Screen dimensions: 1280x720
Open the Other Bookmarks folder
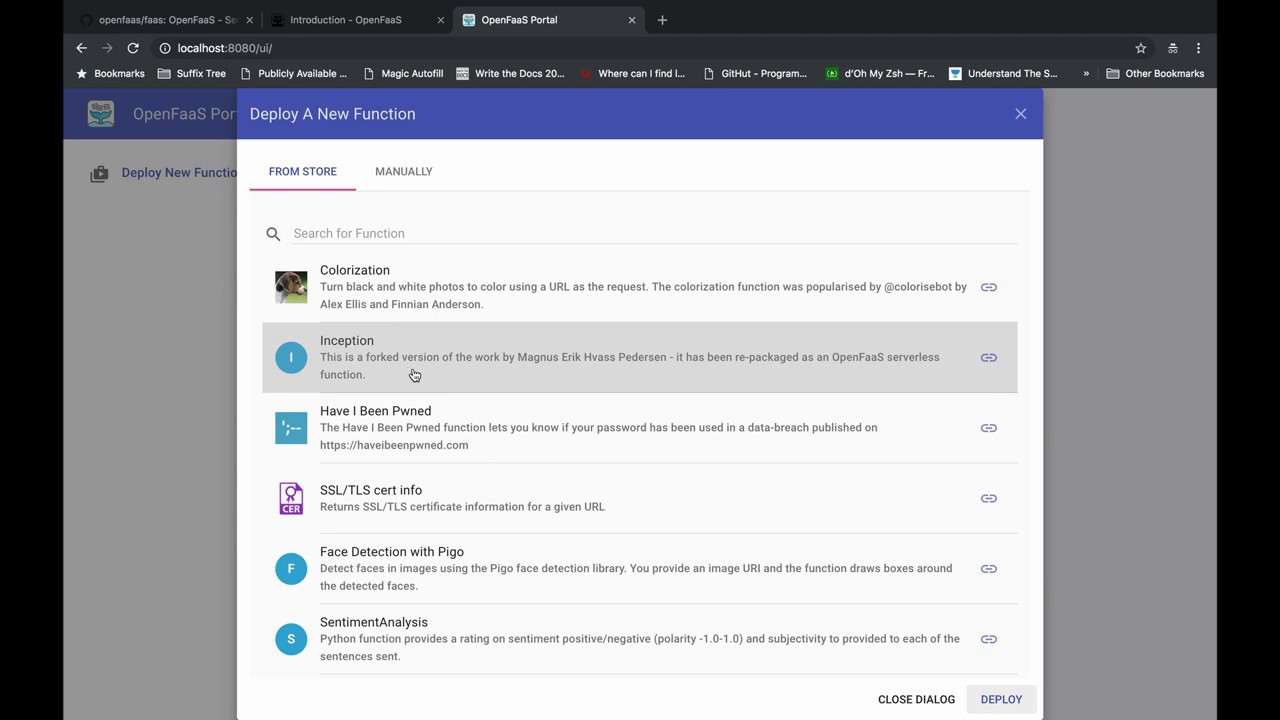tap(1154, 74)
